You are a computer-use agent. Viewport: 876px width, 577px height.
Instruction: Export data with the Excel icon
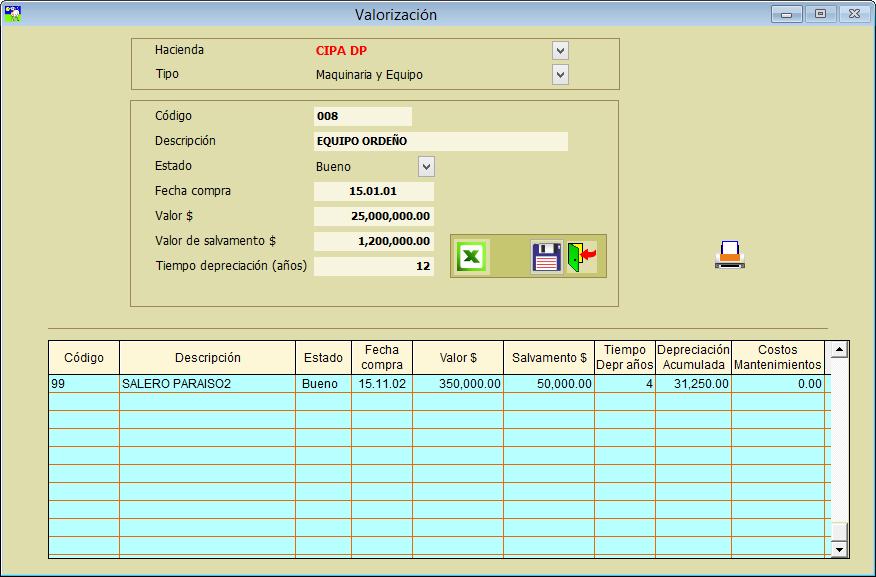pos(472,257)
